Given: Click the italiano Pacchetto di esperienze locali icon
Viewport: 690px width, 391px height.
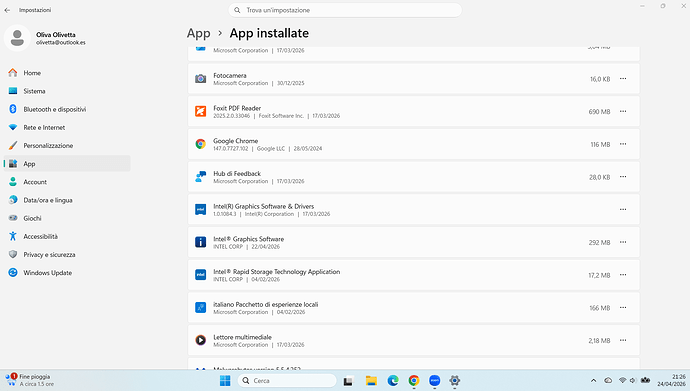Looking at the screenshot, I should [201, 307].
